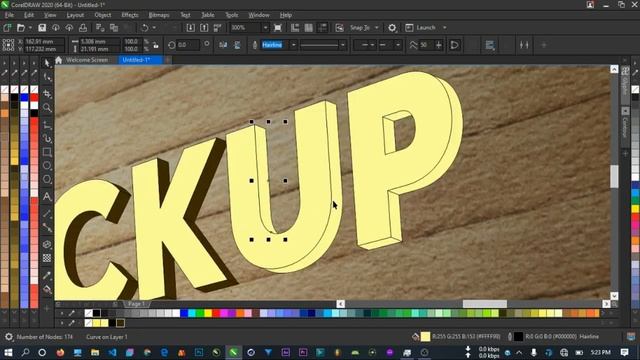Toggle the Wrap text button

490,45
